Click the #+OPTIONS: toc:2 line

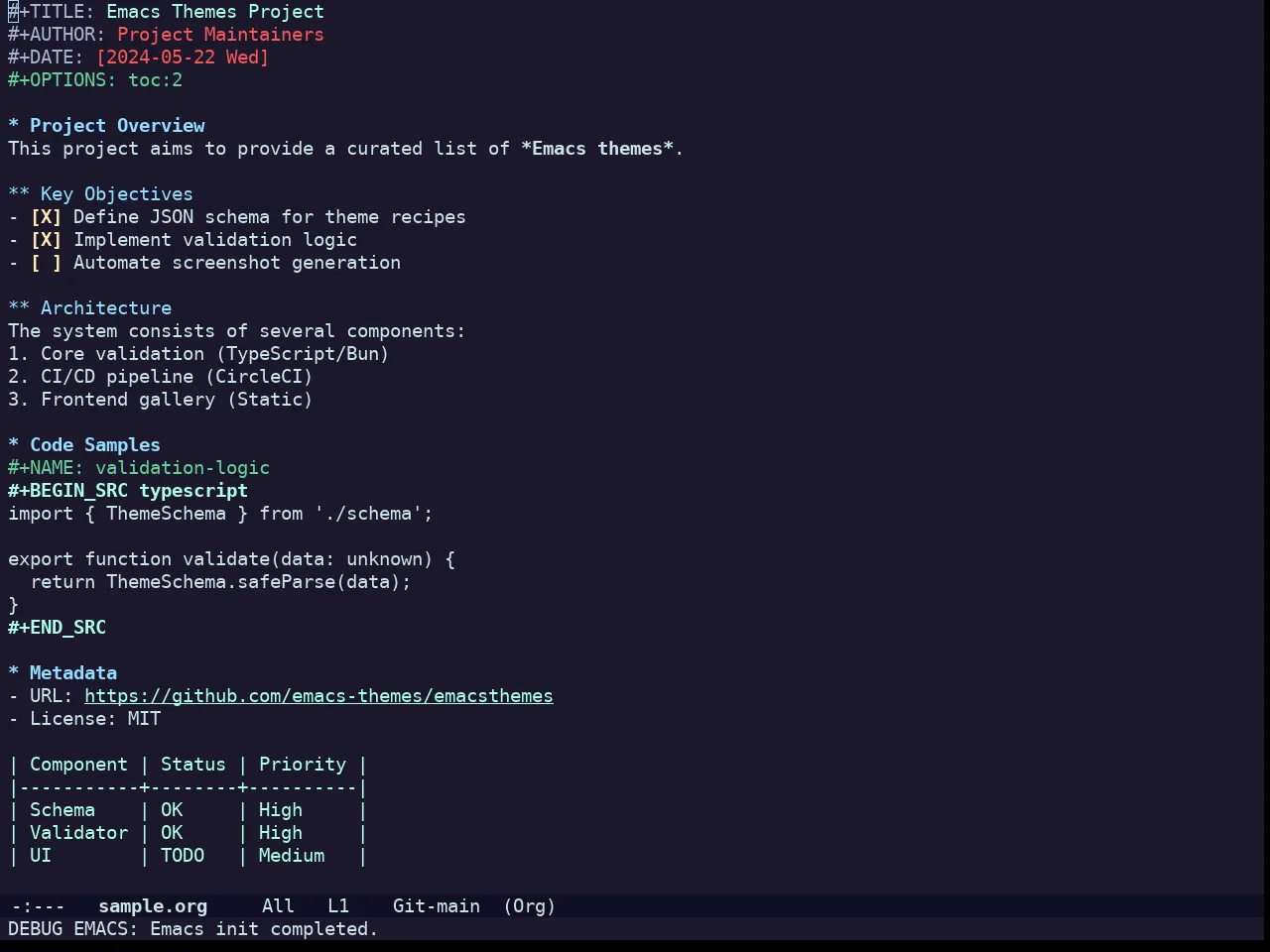point(95,80)
